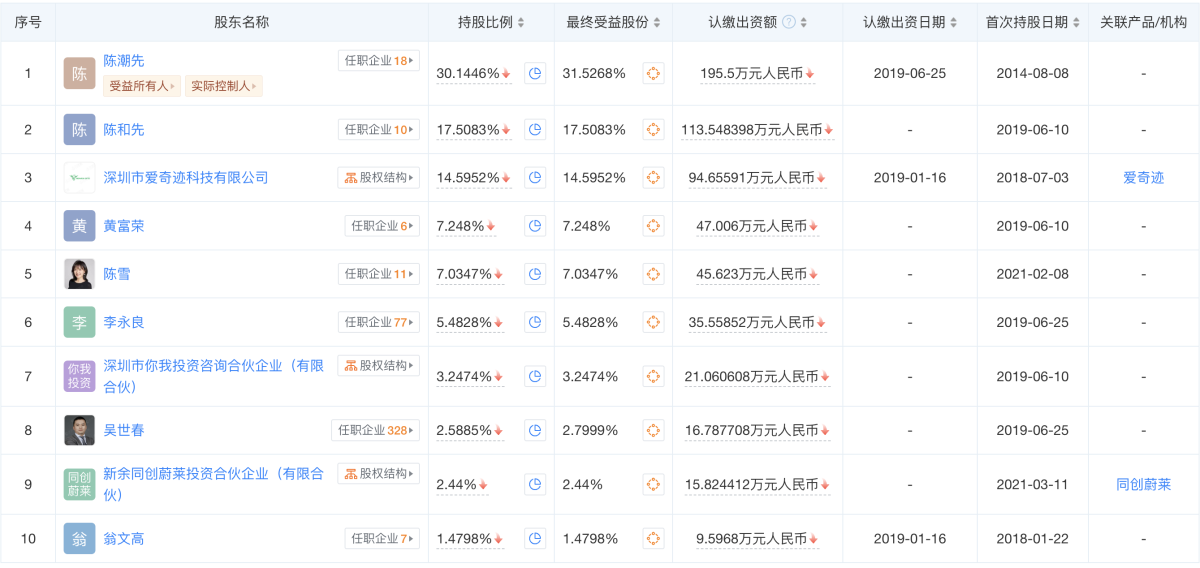Click beneficial share target icon for 新余同创蔚莱投资合伙企业
This screenshot has width=1200, height=568.
(x=653, y=484)
